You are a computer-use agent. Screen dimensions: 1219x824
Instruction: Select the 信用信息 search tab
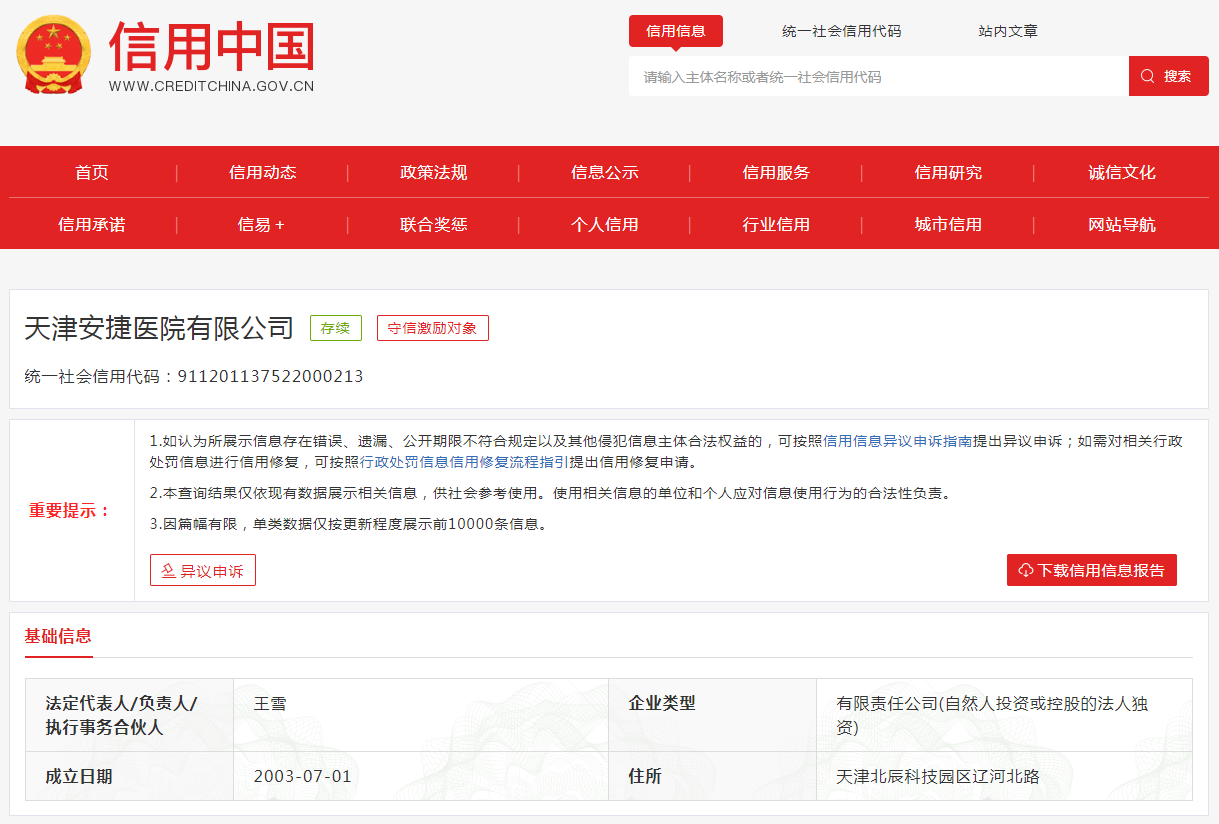676,31
